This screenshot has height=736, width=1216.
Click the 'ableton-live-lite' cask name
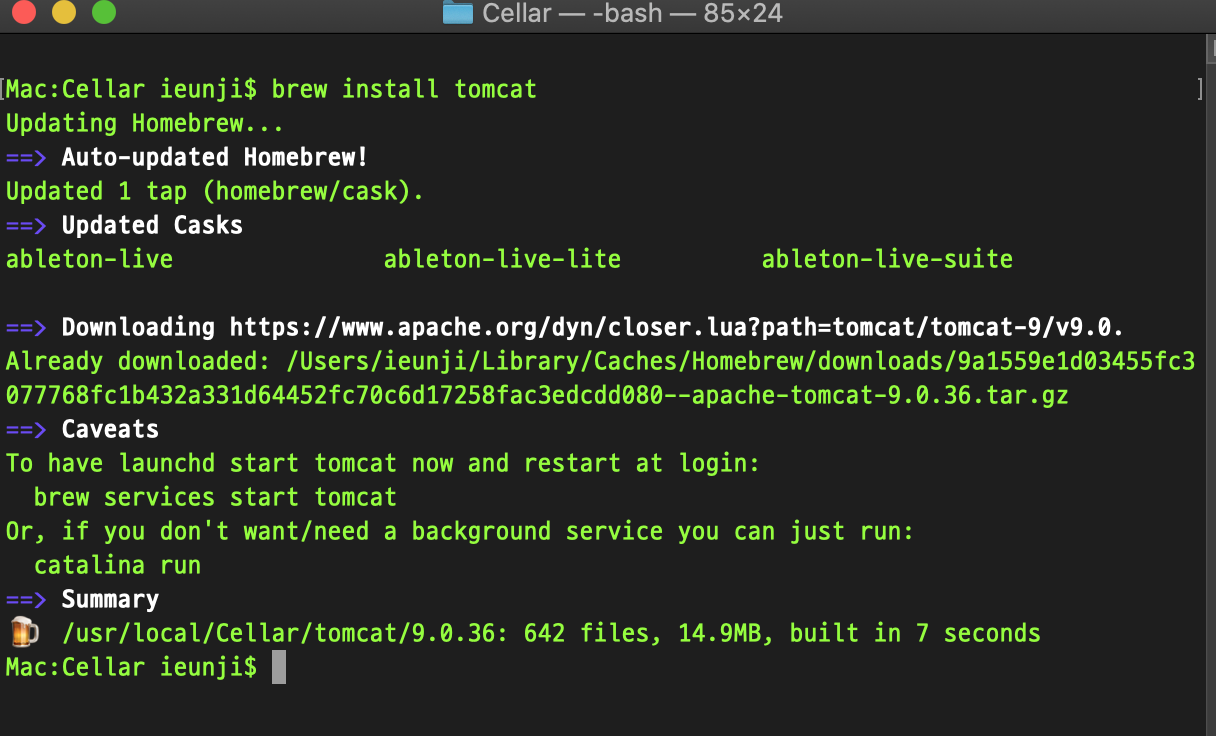[502, 259]
